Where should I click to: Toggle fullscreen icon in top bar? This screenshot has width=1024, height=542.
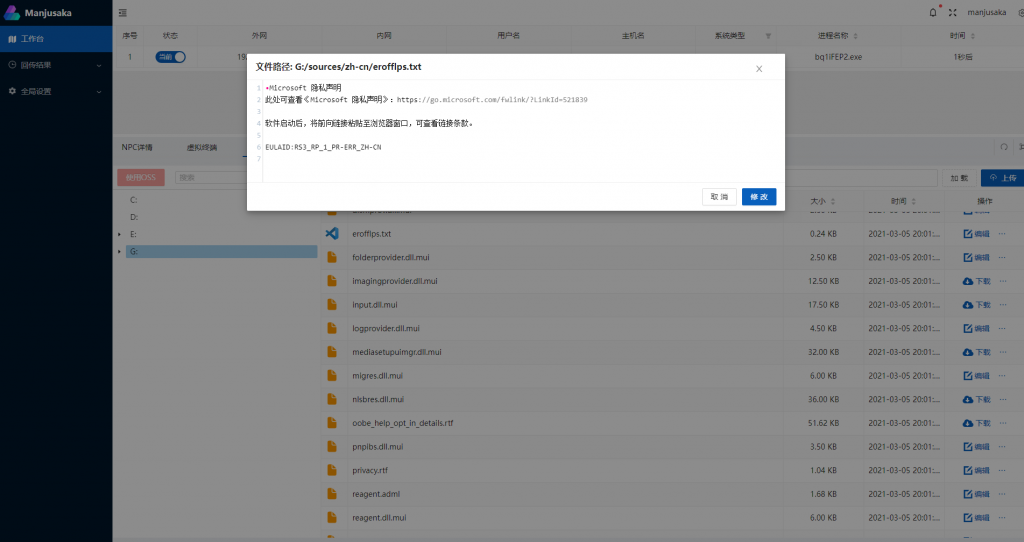pyautogui.click(x=953, y=12)
